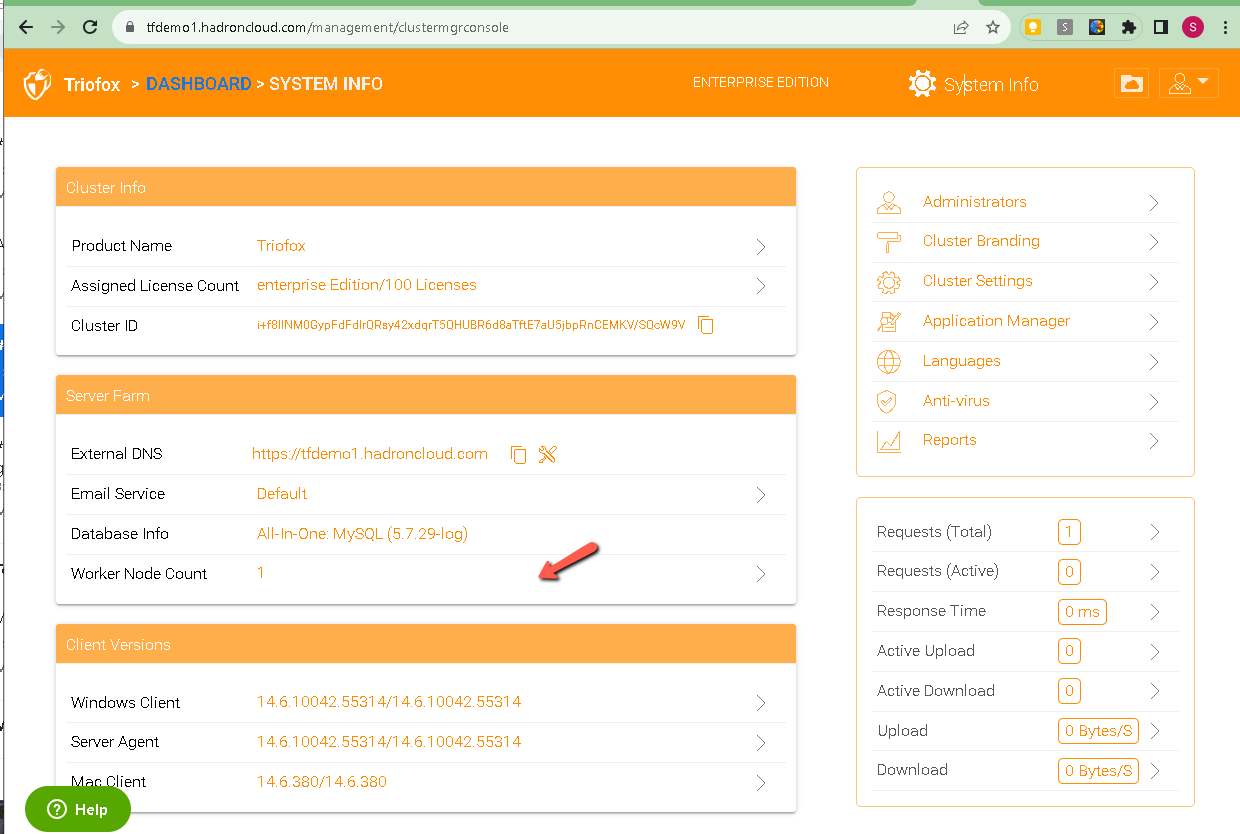The image size is (1240, 834).
Task: Click the Administrators person icon
Action: click(x=888, y=202)
